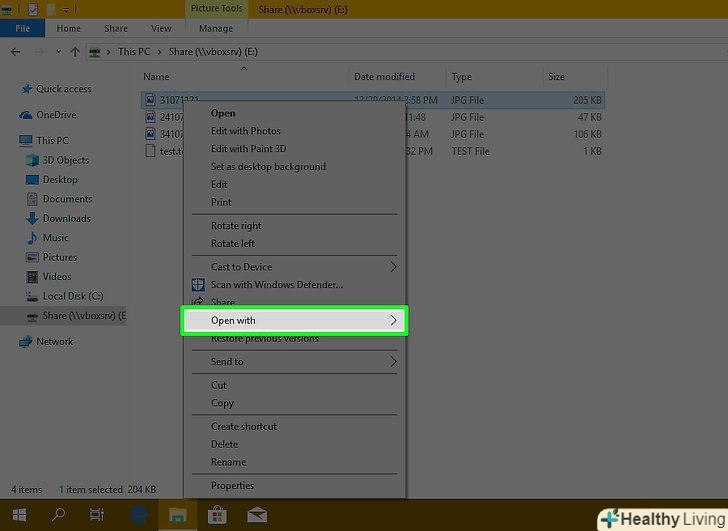
Task: Click the Windows Start button
Action: tap(18, 516)
